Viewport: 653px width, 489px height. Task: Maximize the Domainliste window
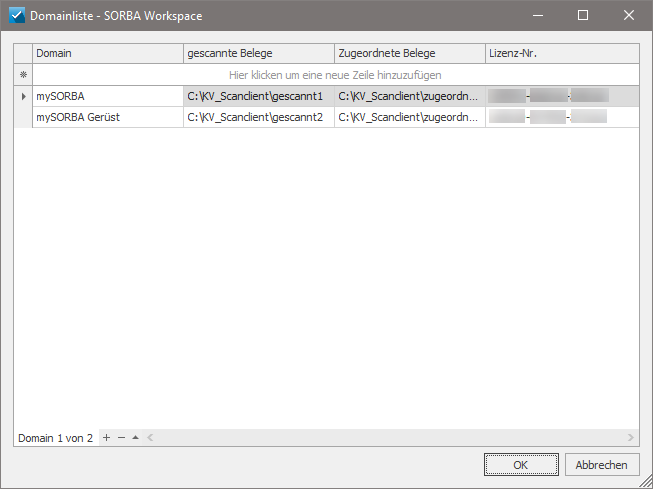tap(583, 15)
